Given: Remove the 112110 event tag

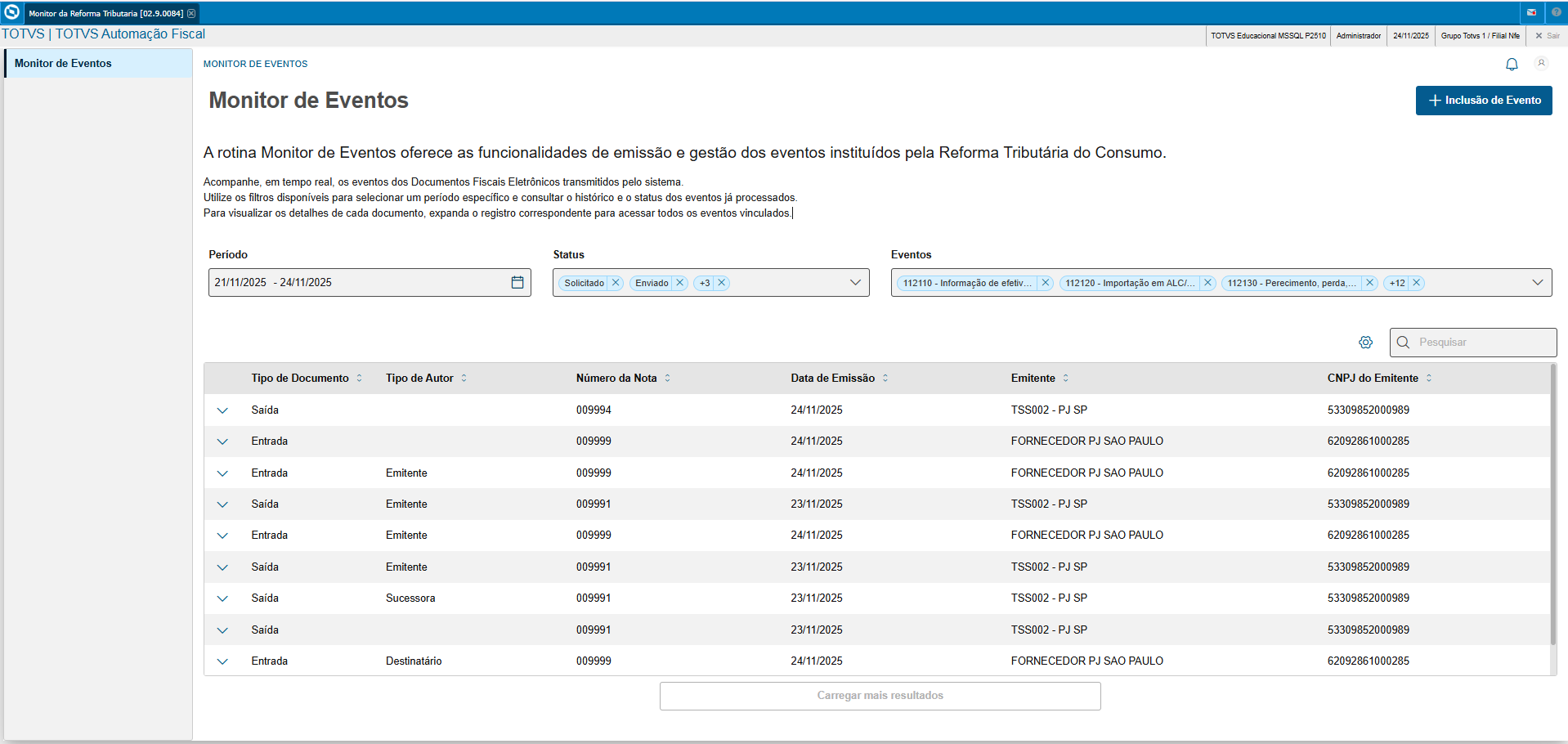Looking at the screenshot, I should point(1045,283).
